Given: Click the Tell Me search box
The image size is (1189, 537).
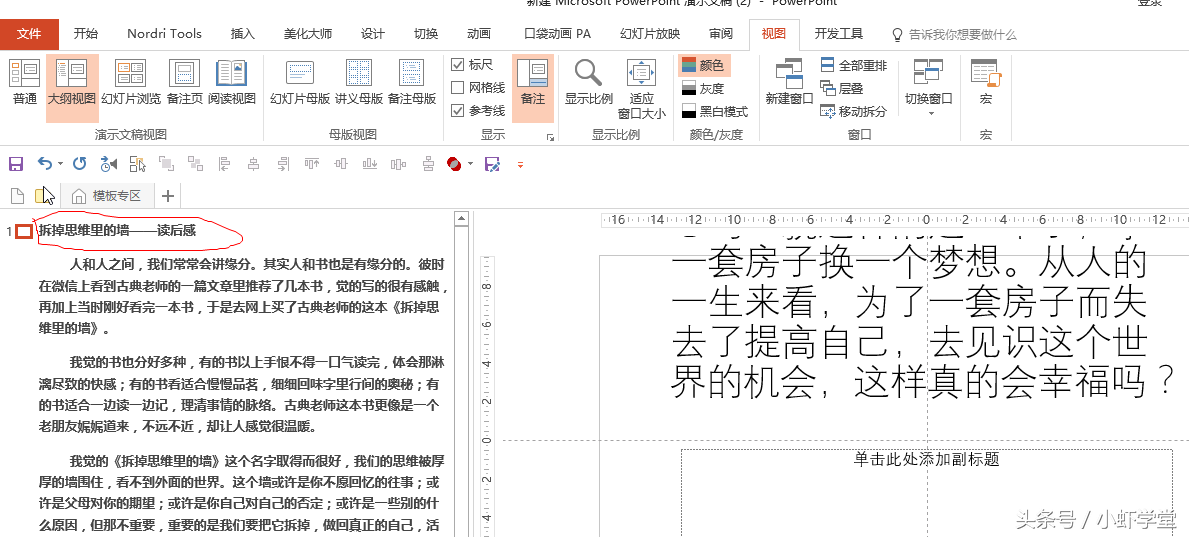Looking at the screenshot, I should point(955,34).
